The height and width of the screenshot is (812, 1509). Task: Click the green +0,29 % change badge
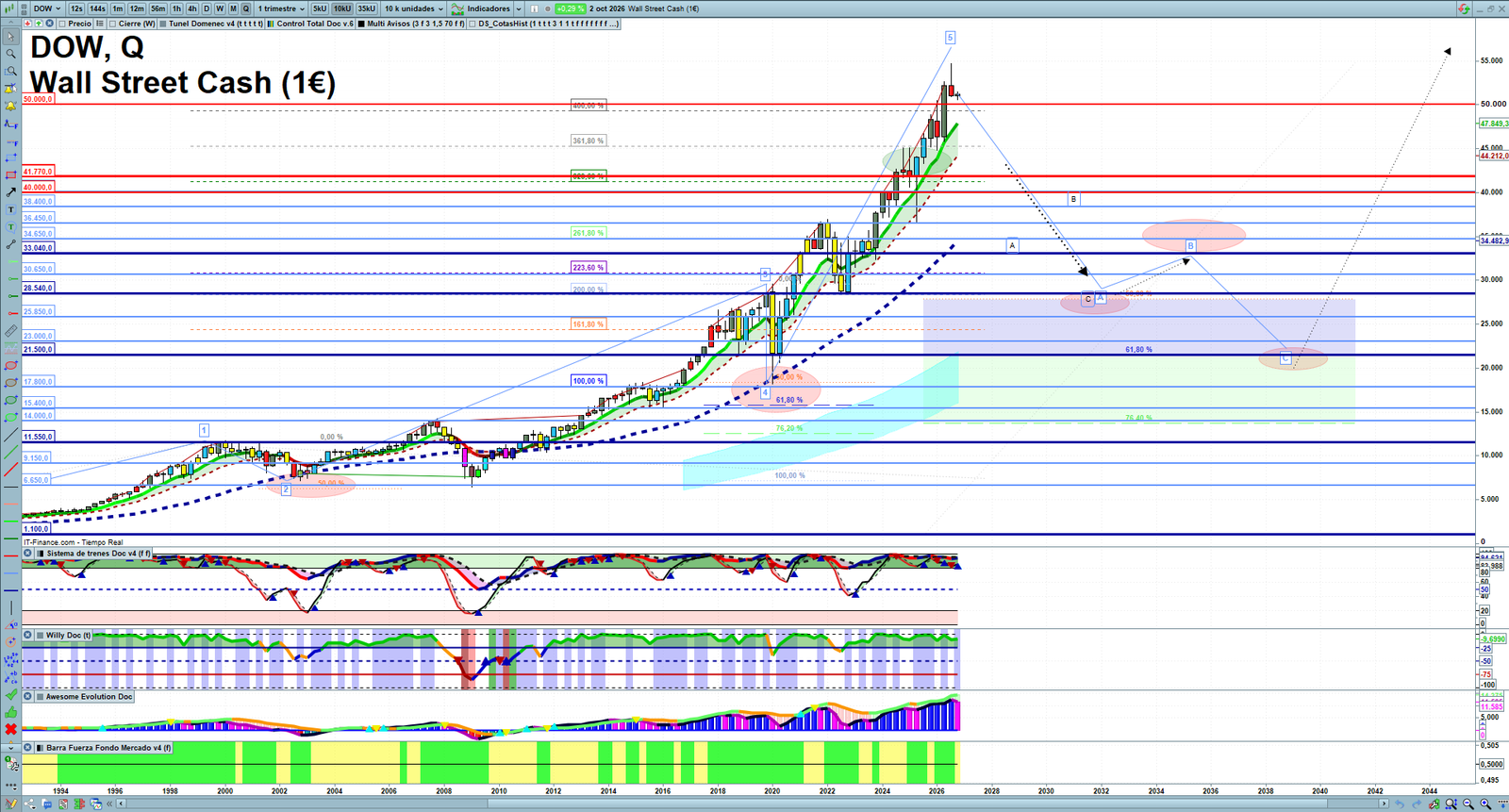(570, 8)
